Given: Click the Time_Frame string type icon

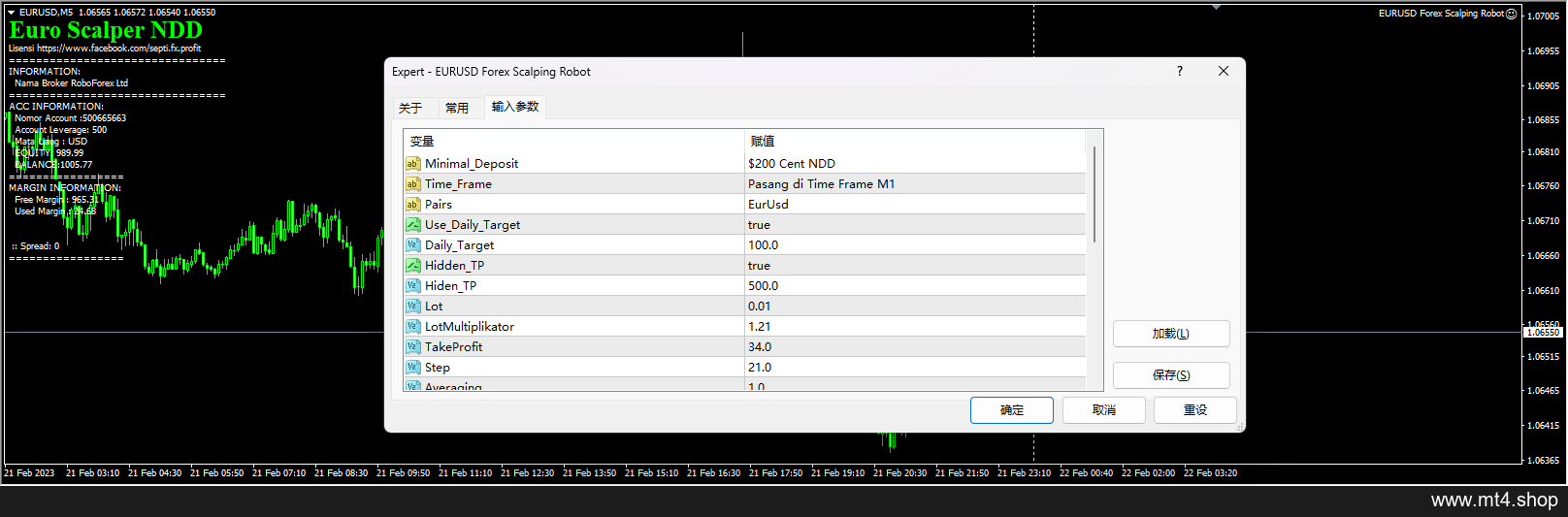Looking at the screenshot, I should (x=412, y=184).
